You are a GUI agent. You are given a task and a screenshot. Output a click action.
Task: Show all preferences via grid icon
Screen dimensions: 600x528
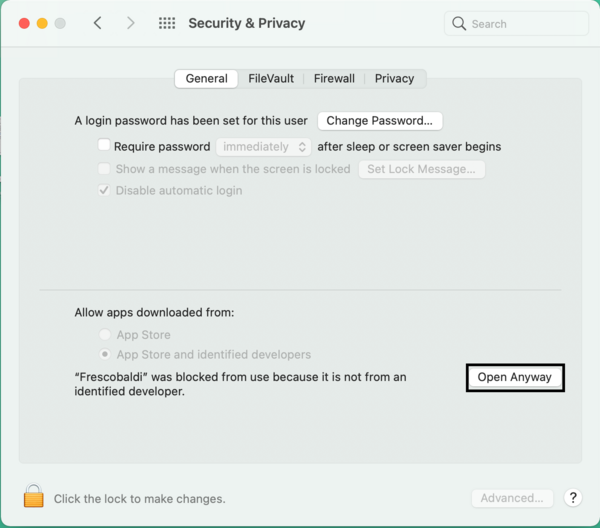pos(167,23)
